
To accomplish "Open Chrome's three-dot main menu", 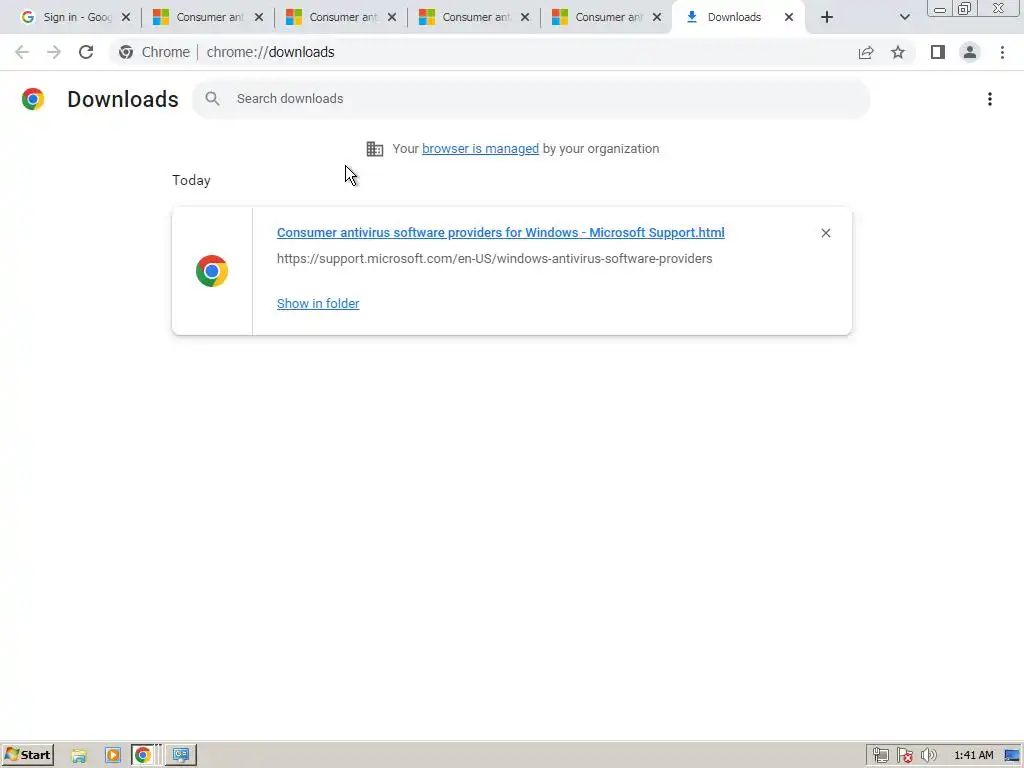I will [x=1002, y=52].
